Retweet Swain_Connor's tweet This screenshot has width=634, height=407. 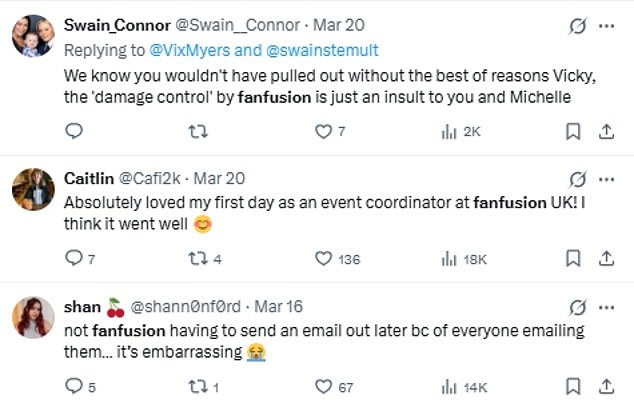point(198,130)
